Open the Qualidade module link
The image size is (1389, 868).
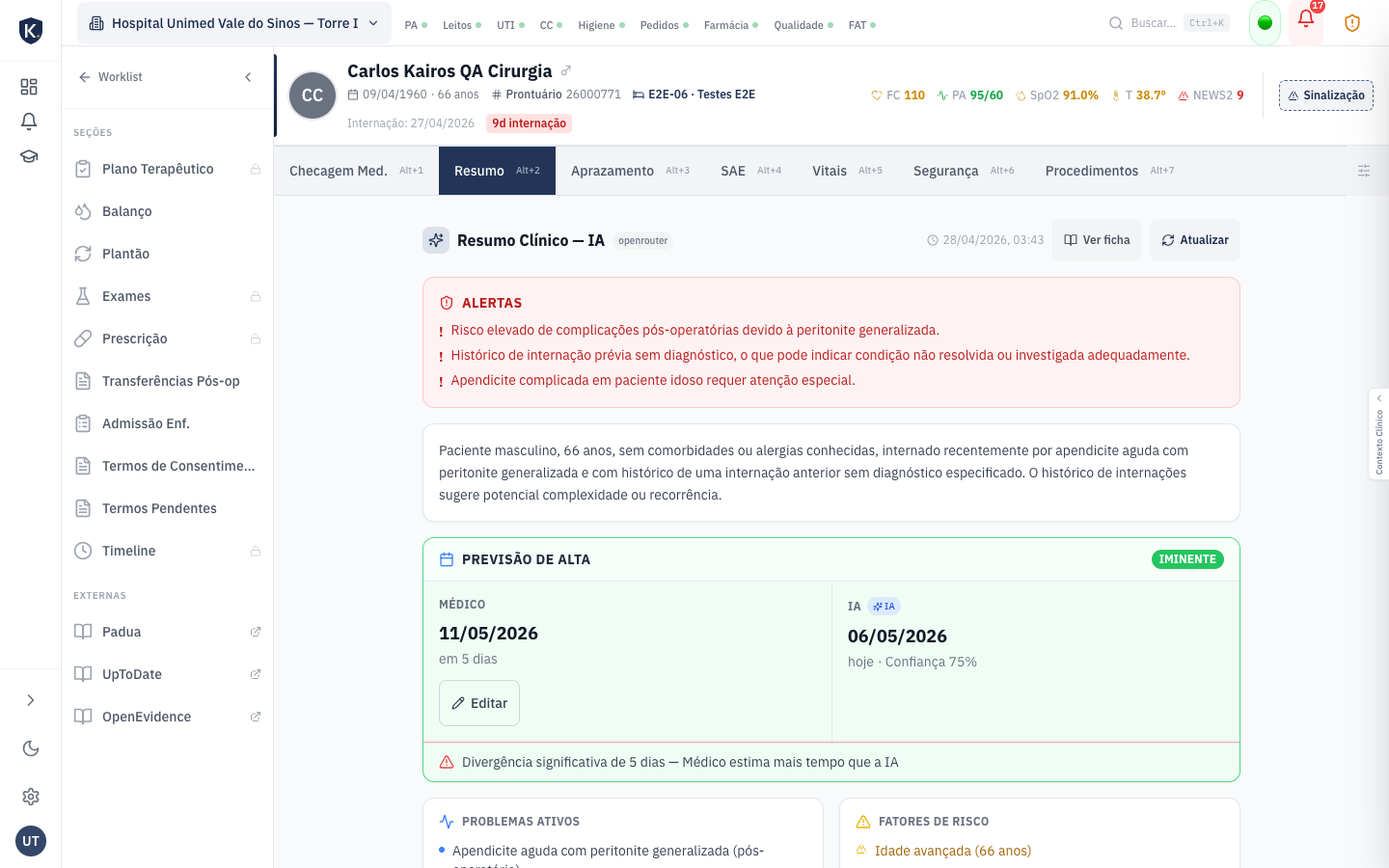point(803,25)
